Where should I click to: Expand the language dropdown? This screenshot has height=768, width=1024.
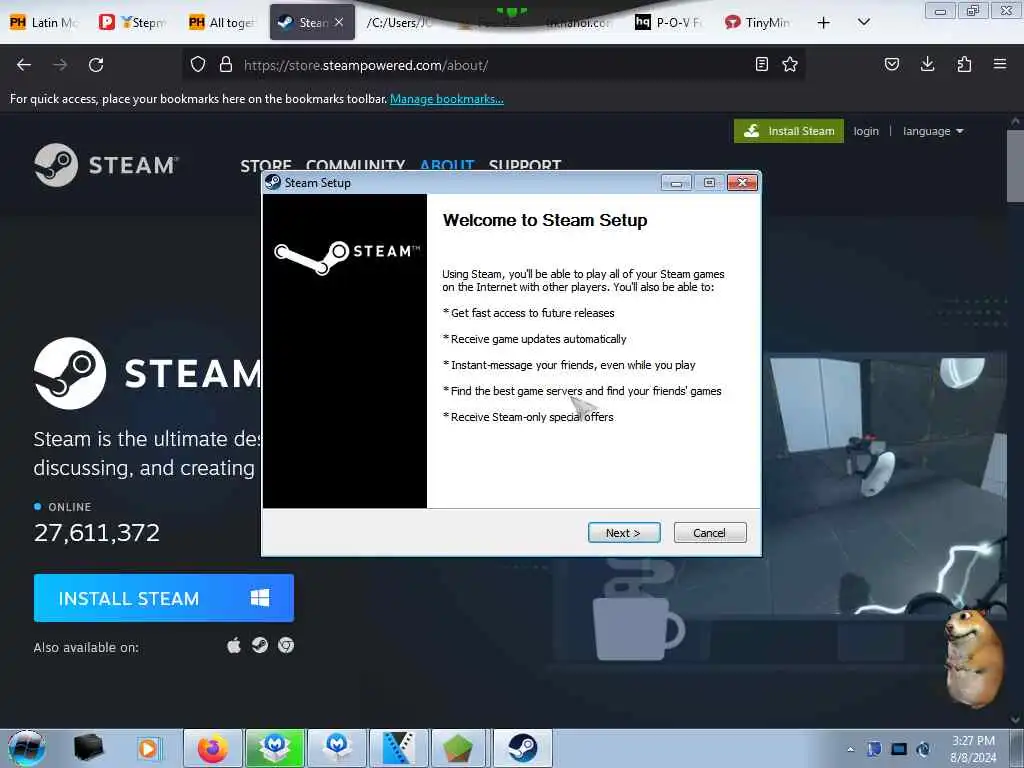[x=933, y=131]
